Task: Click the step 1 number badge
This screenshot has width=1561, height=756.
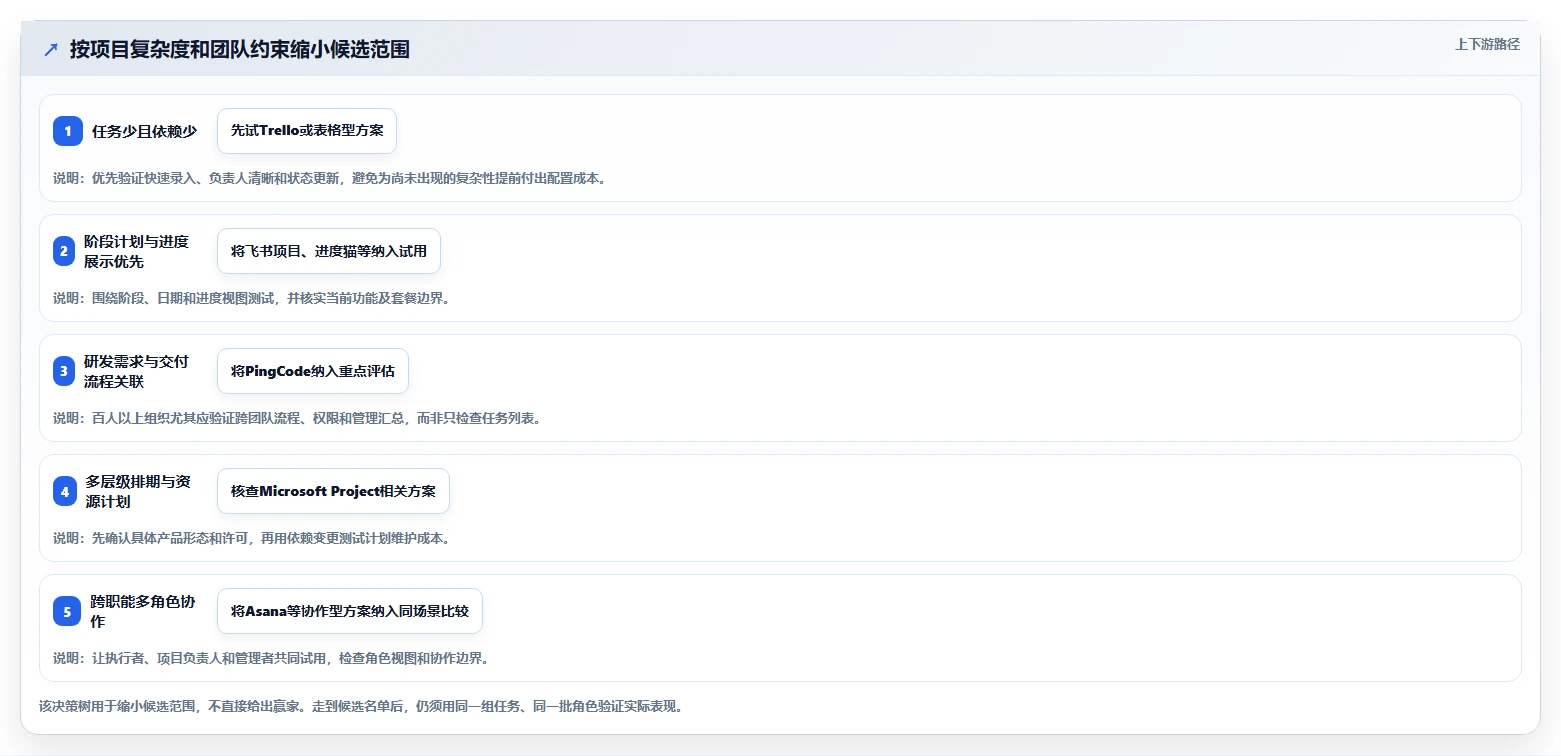Action: pos(68,131)
